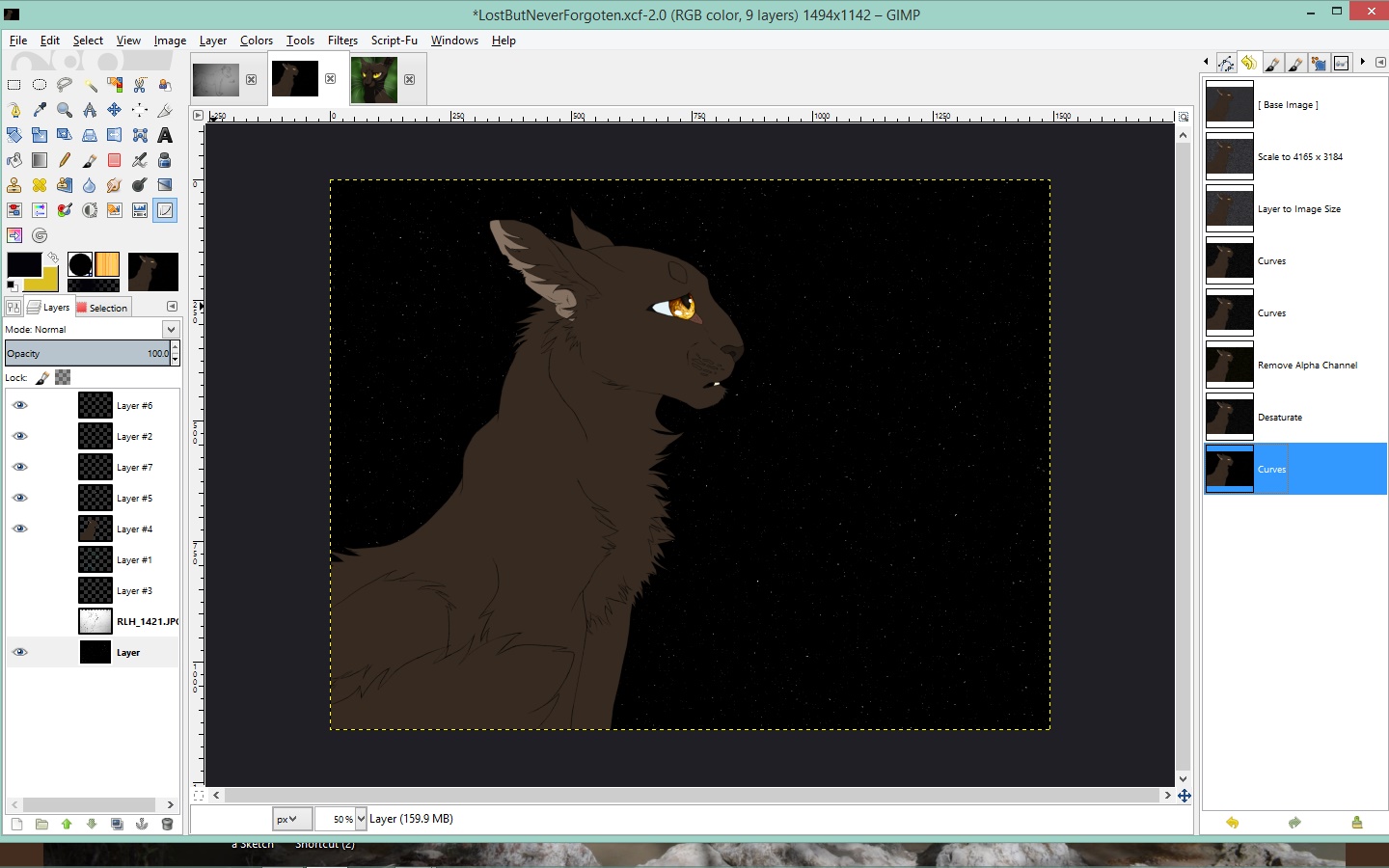This screenshot has height=868, width=1389.
Task: Switch to the gray image thumbnail tab
Action: [x=216, y=79]
